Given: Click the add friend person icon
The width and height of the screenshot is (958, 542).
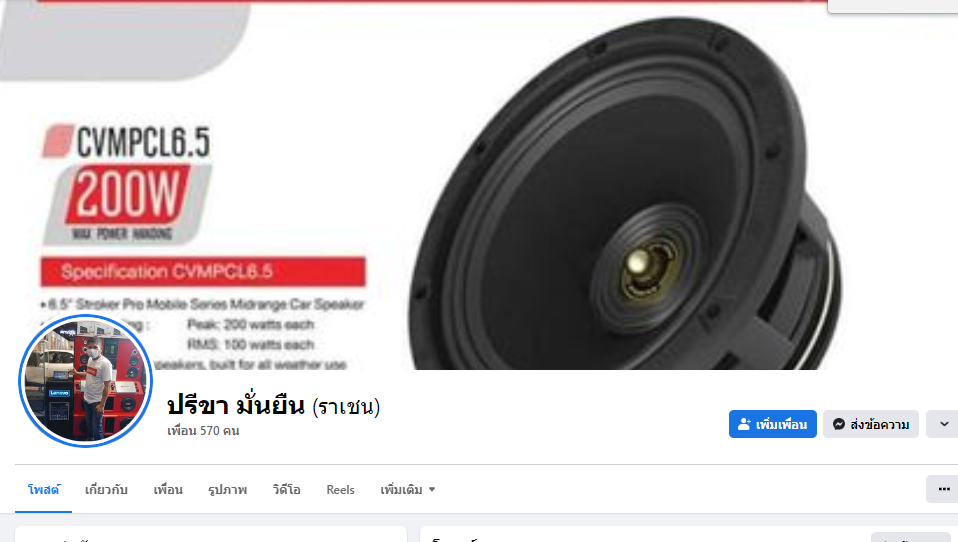Looking at the screenshot, I should click(x=744, y=424).
